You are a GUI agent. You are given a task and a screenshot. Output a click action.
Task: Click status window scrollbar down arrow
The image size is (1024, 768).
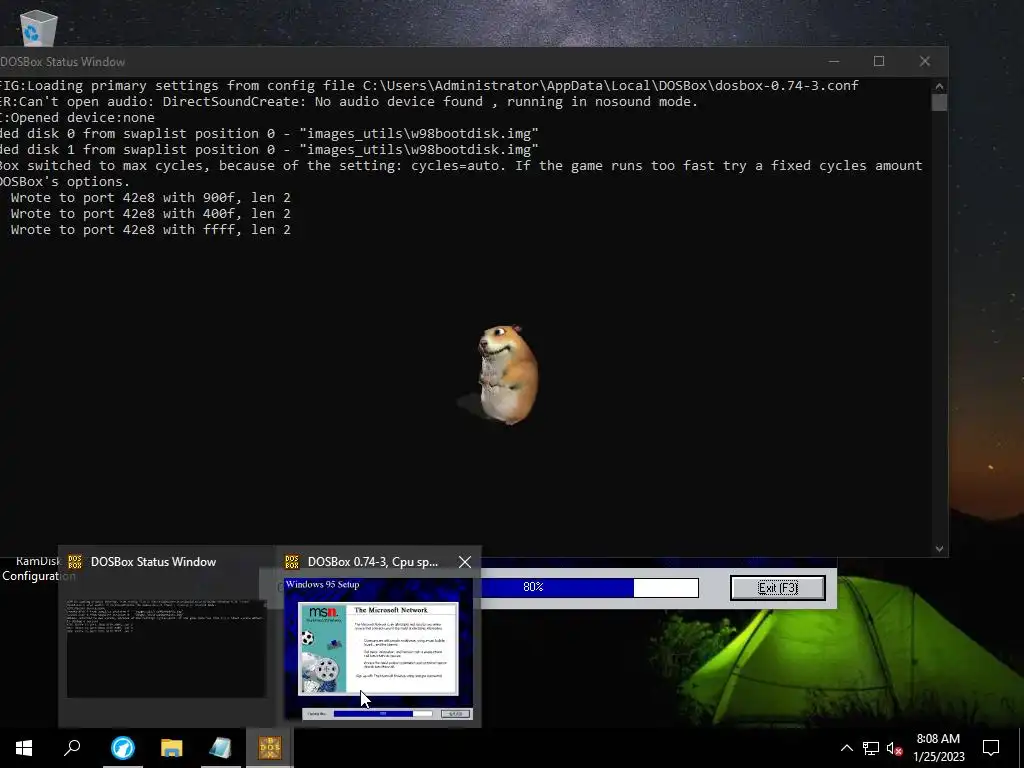pos(940,549)
